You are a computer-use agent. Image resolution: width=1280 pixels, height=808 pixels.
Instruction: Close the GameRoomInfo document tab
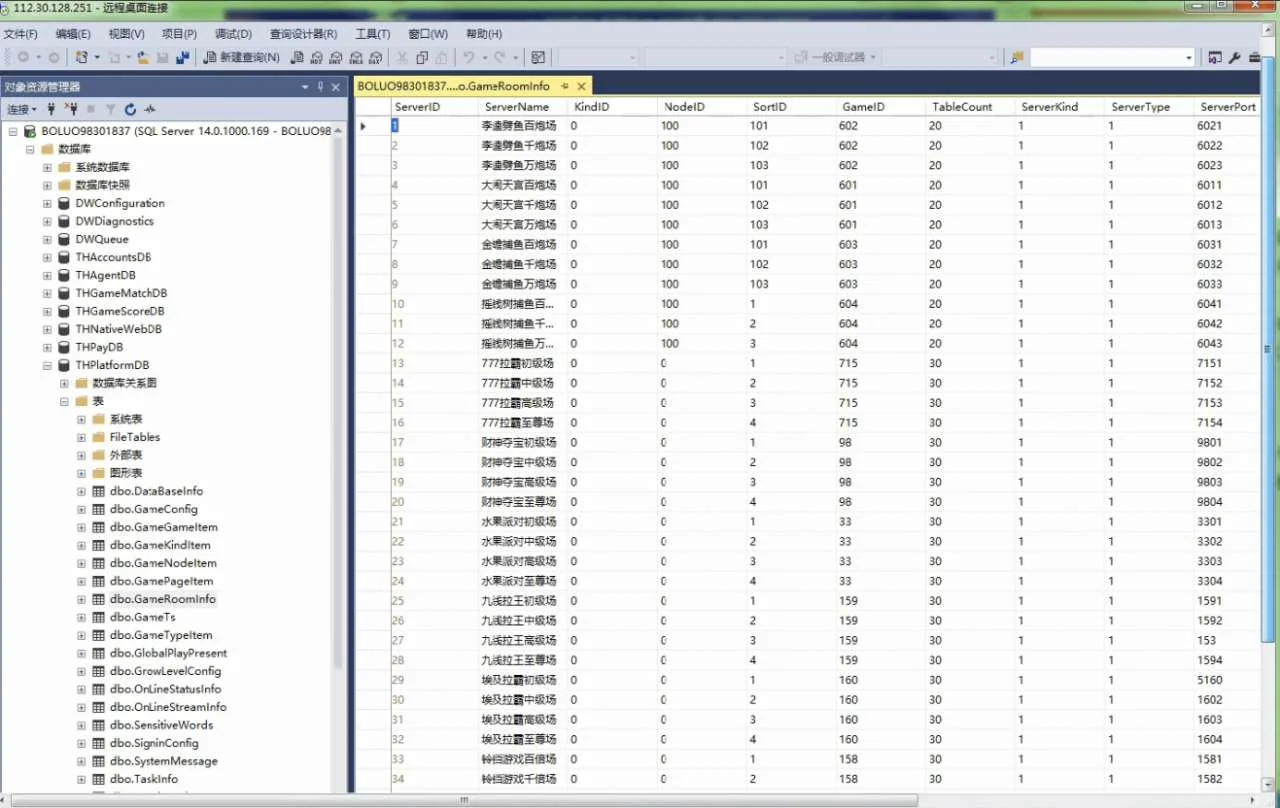tap(581, 87)
